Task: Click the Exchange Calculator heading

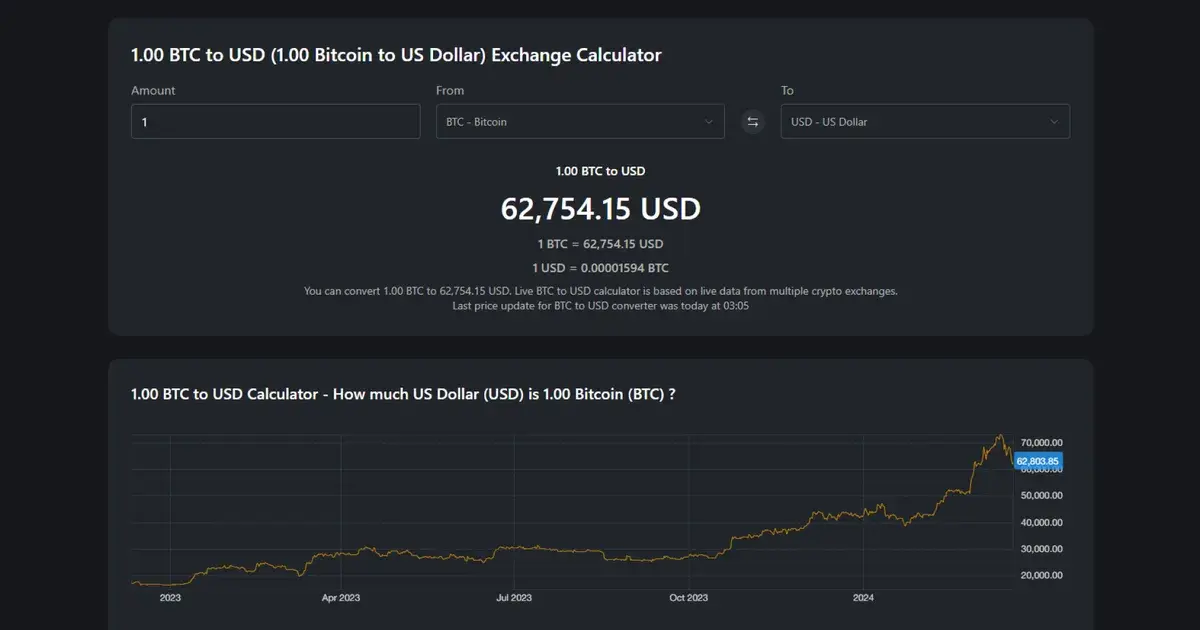Action: coord(396,55)
